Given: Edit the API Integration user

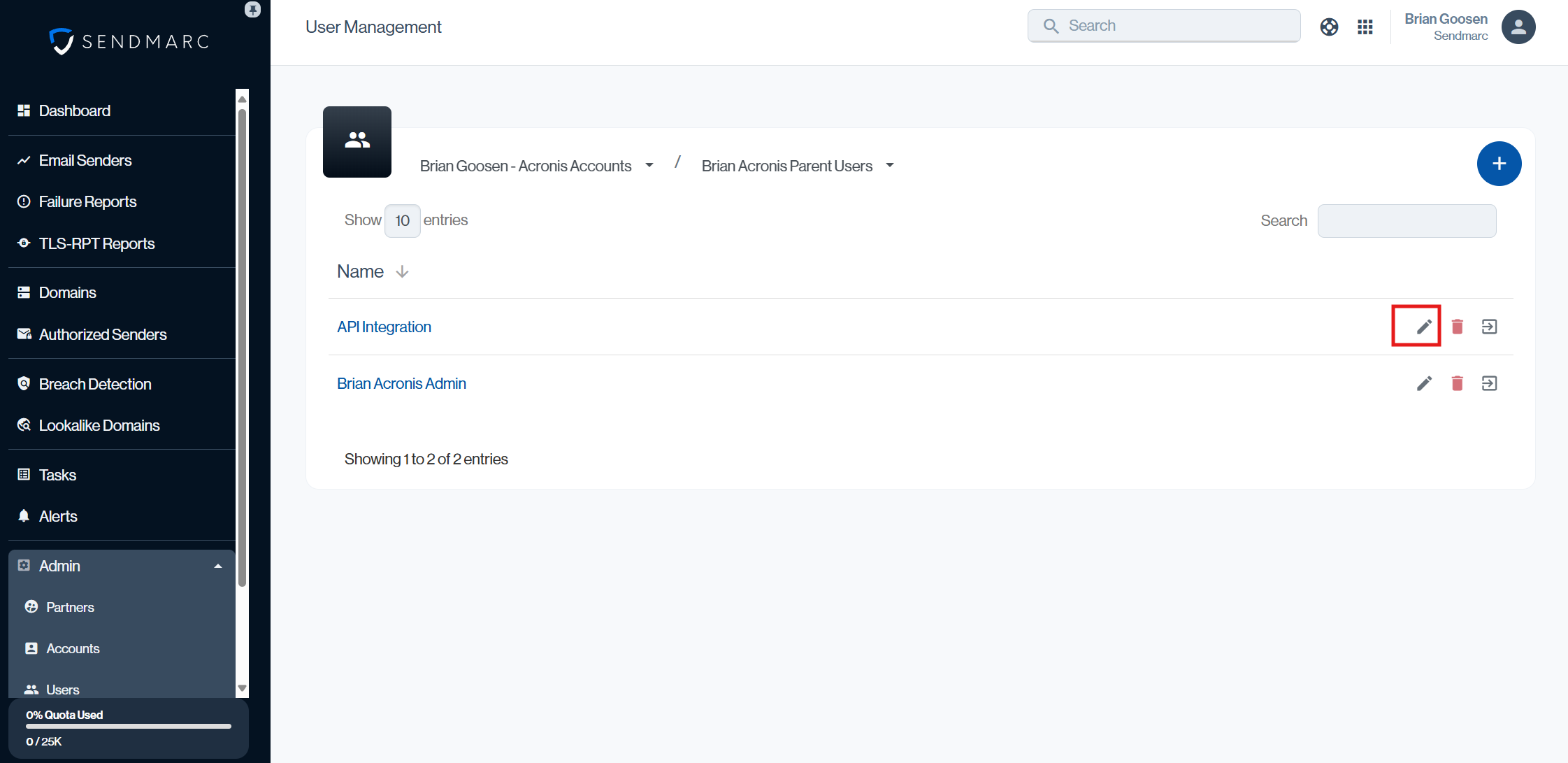Looking at the screenshot, I should pyautogui.click(x=1424, y=327).
